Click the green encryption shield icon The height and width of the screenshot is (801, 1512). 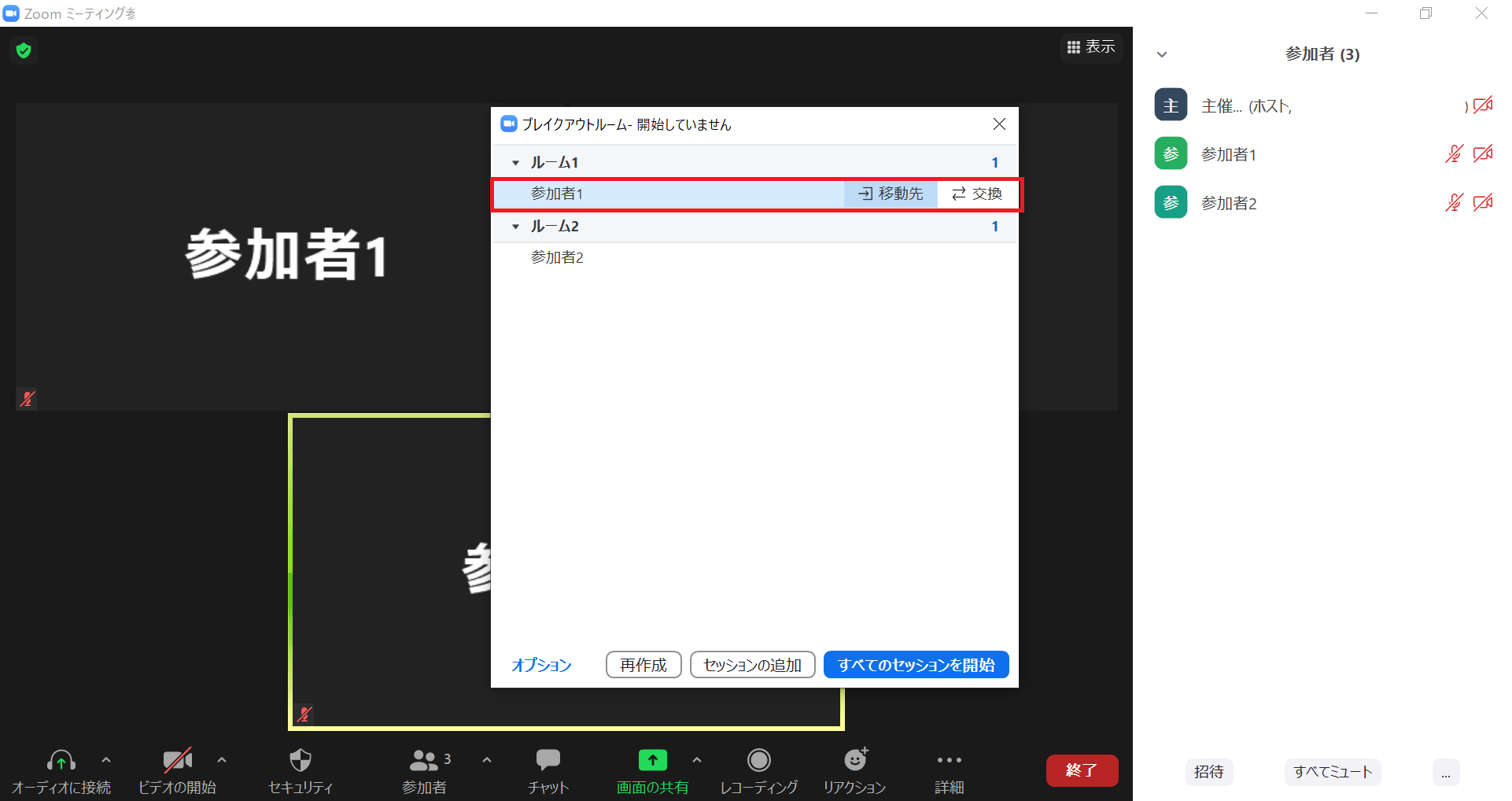point(24,51)
